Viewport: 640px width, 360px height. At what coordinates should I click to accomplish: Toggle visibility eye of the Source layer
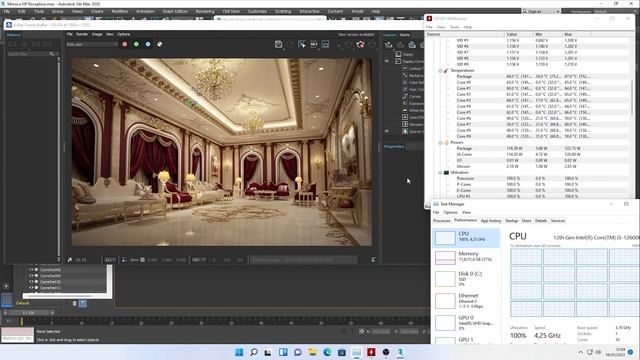point(387,131)
